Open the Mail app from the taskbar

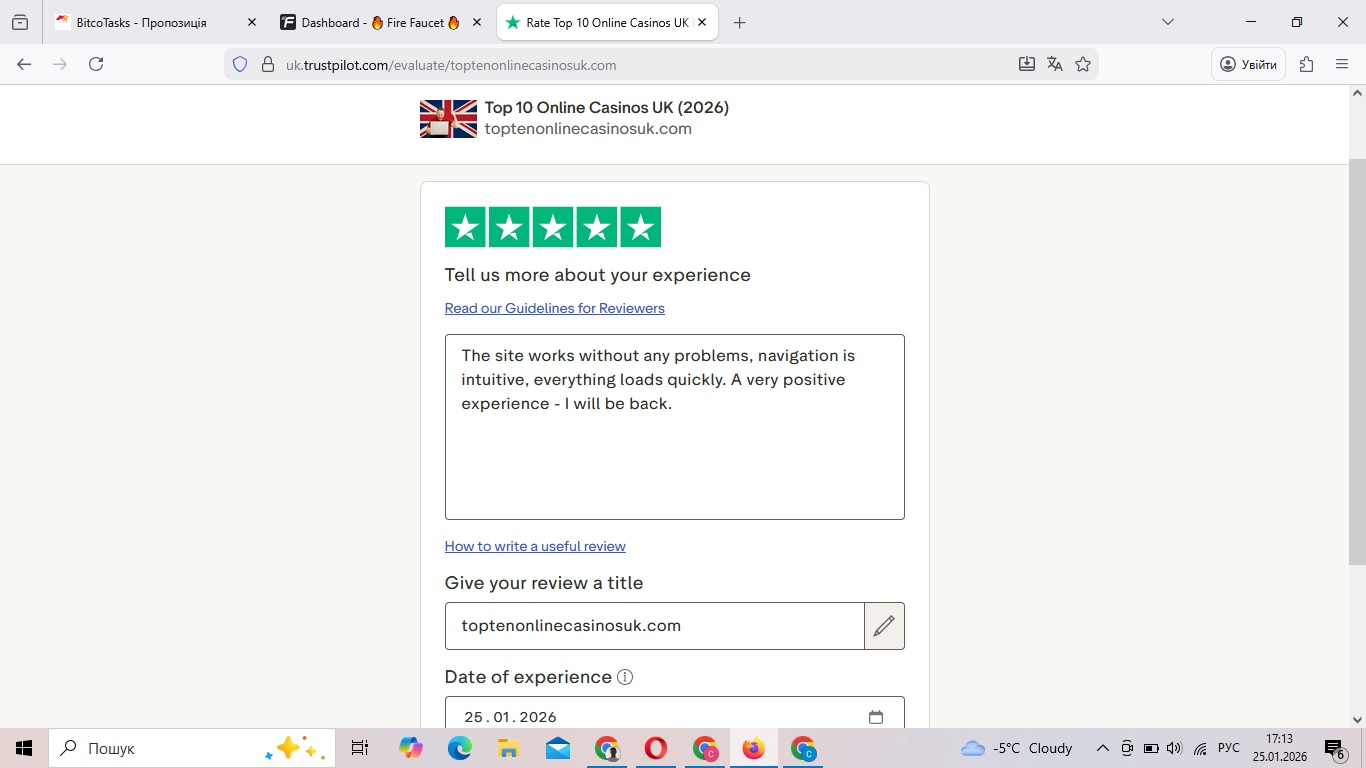click(x=557, y=748)
